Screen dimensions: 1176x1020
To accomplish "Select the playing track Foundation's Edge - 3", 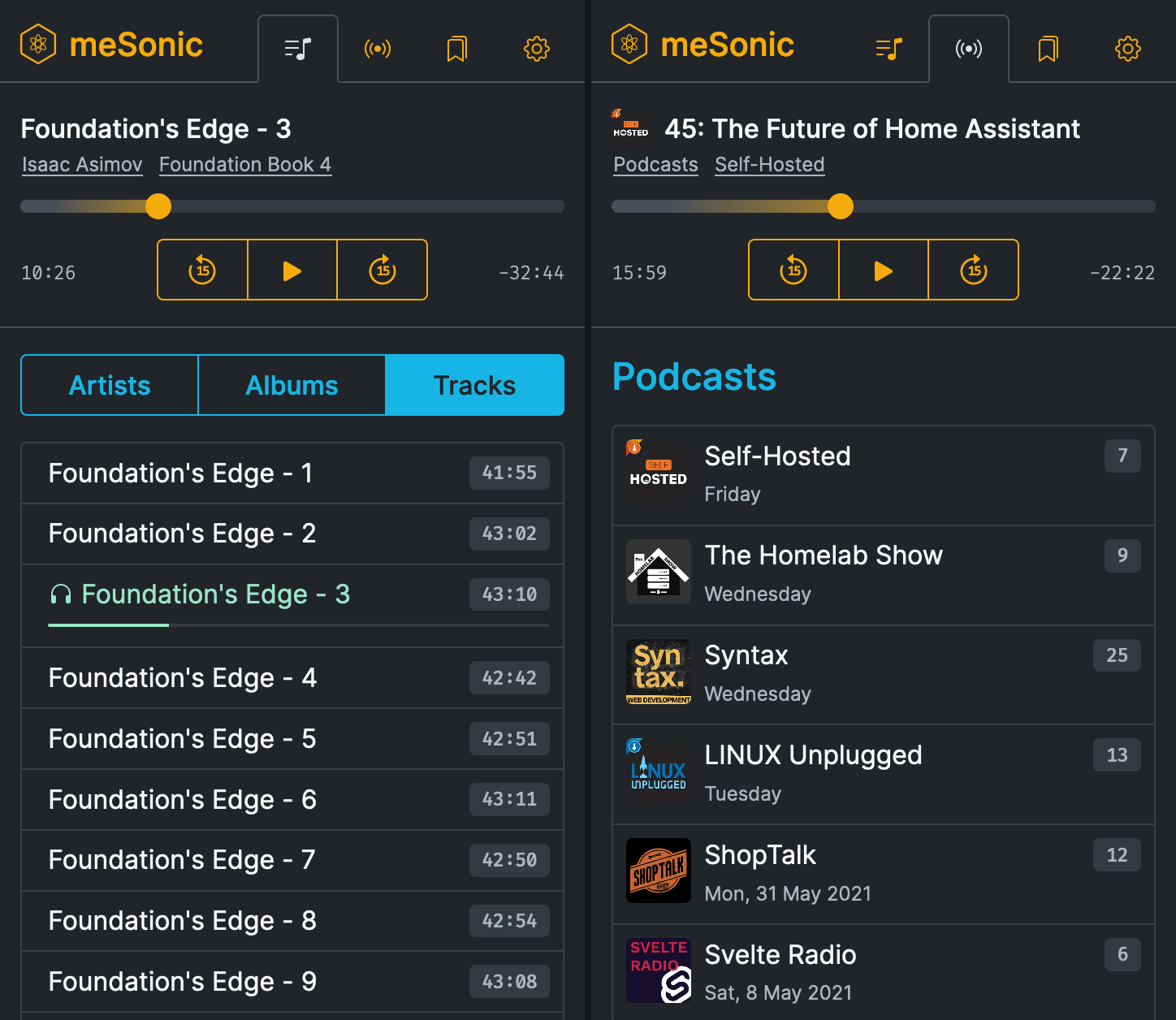I will point(292,606).
